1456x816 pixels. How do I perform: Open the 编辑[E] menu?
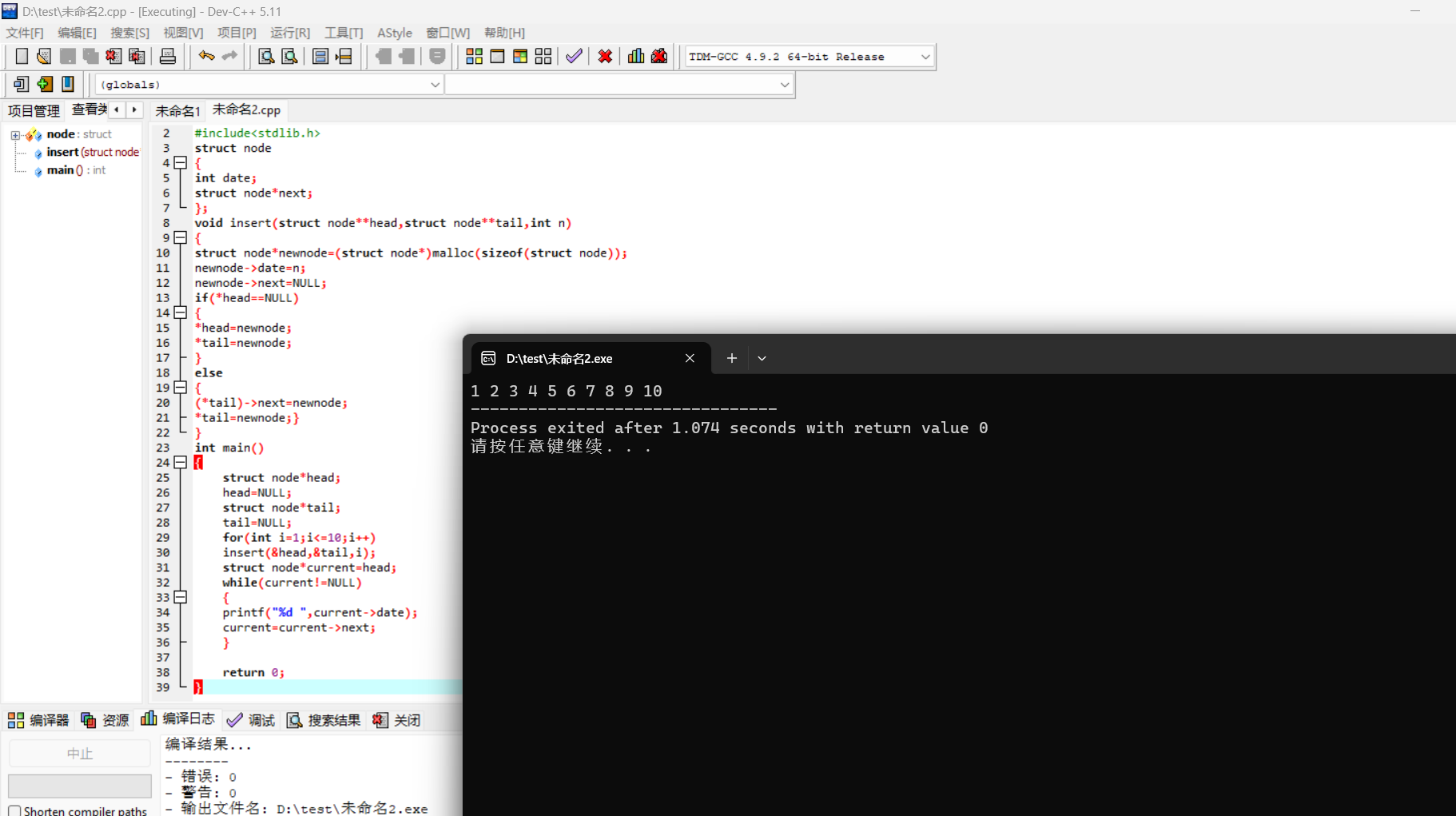coord(77,33)
